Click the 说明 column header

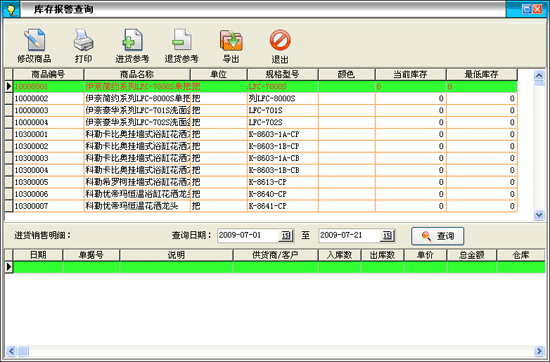[176, 255]
